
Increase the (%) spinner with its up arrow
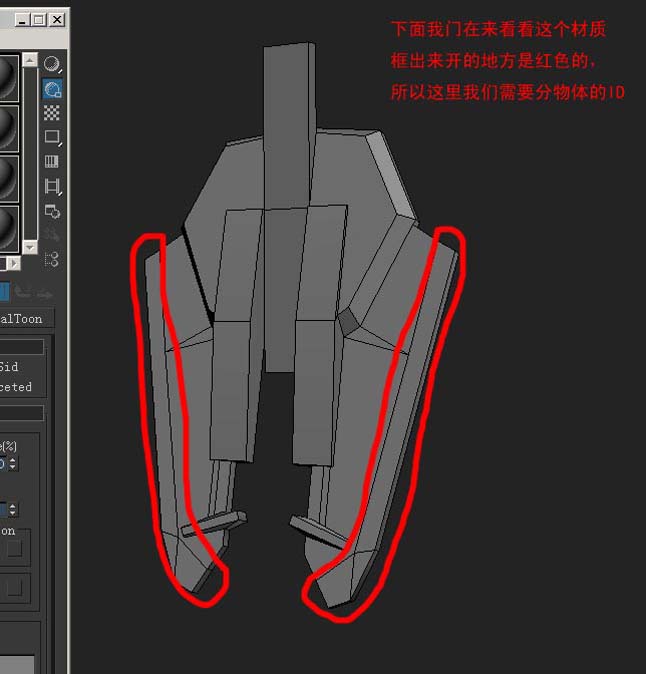[x=13, y=460]
